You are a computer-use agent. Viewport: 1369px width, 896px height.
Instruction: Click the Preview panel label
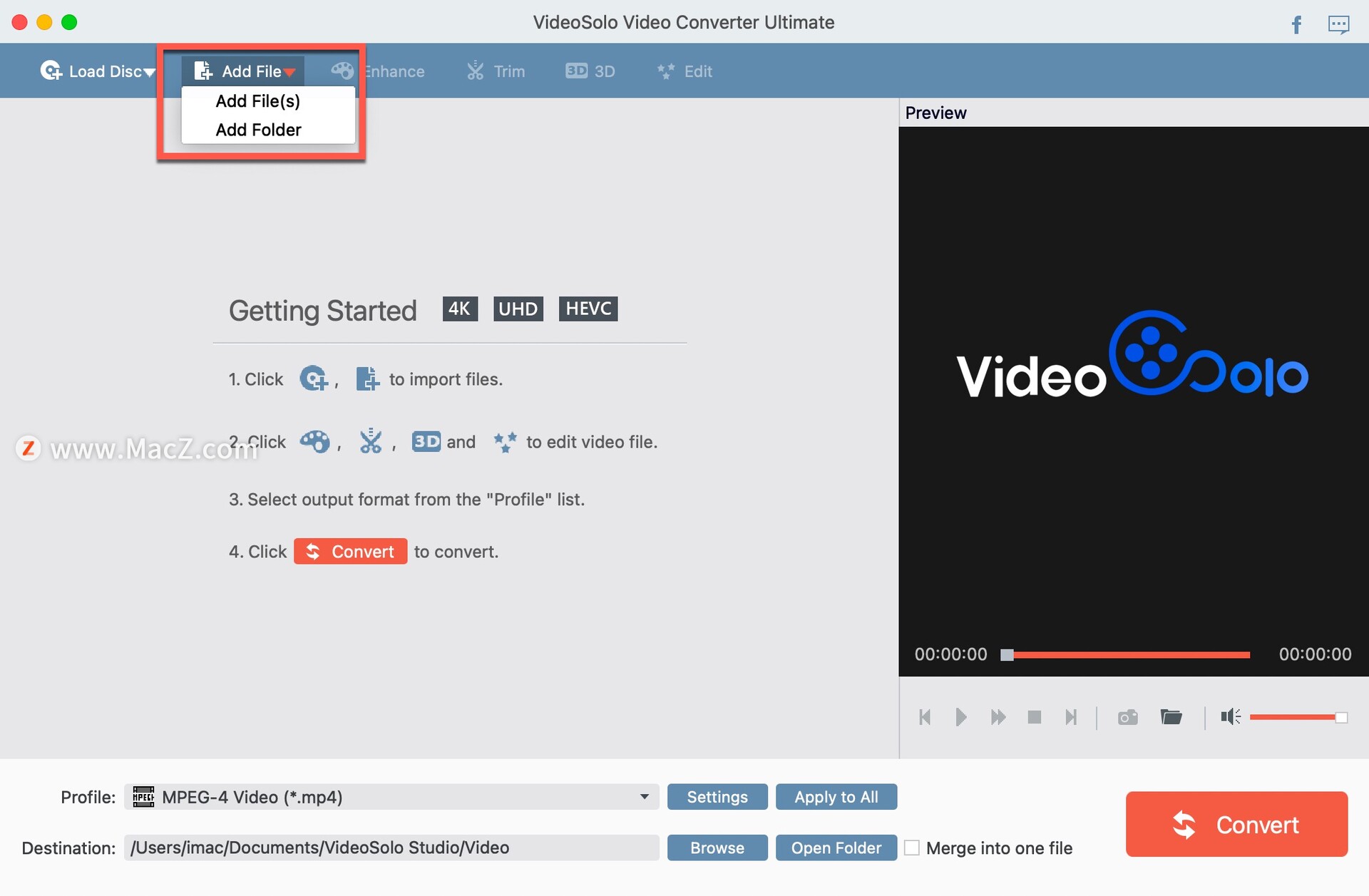(935, 113)
